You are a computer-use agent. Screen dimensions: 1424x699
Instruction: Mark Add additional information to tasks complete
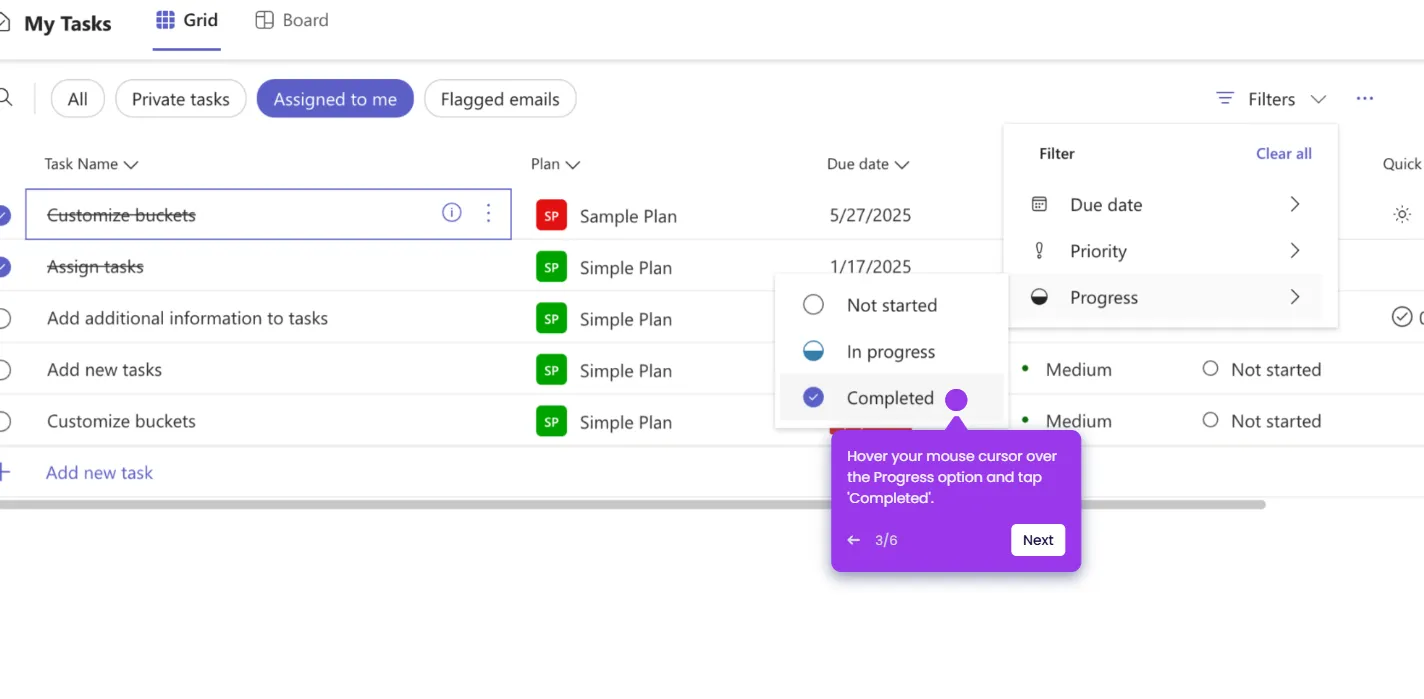pyautogui.click(x=3, y=318)
